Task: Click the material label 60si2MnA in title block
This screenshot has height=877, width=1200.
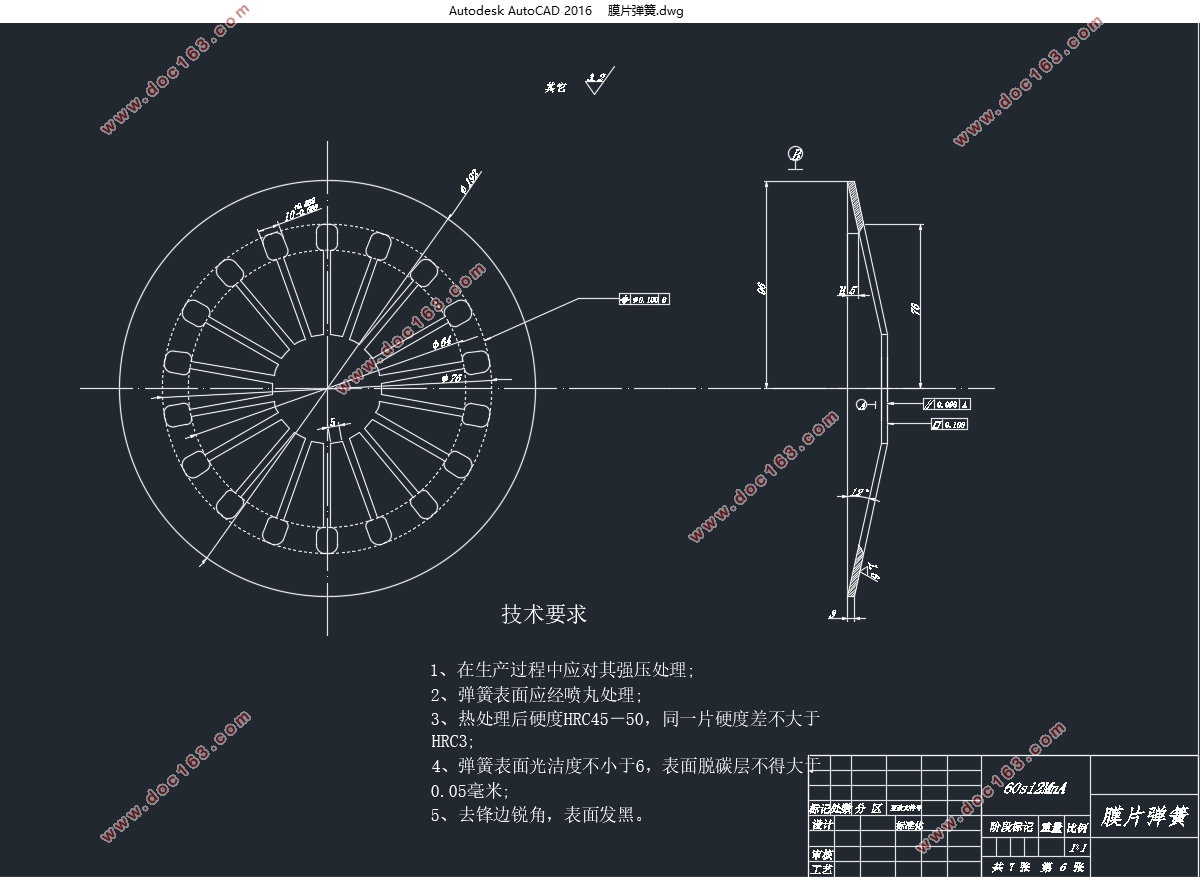Action: point(1034,787)
